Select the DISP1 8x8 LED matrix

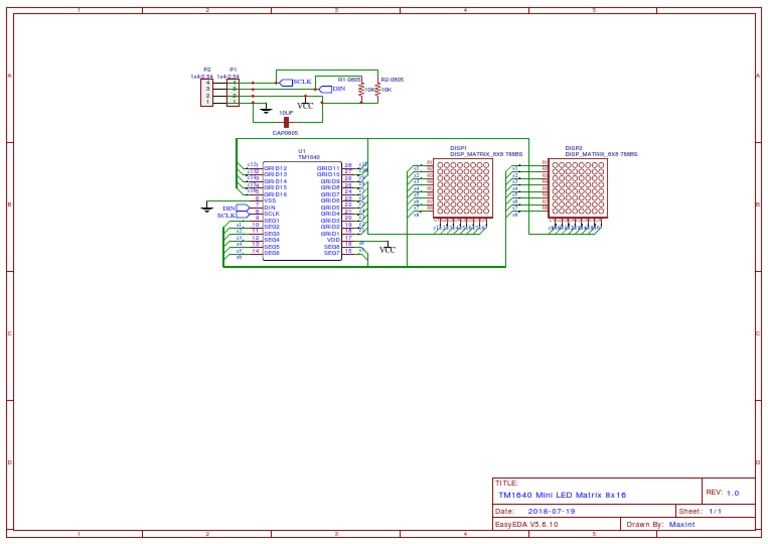[x=463, y=188]
